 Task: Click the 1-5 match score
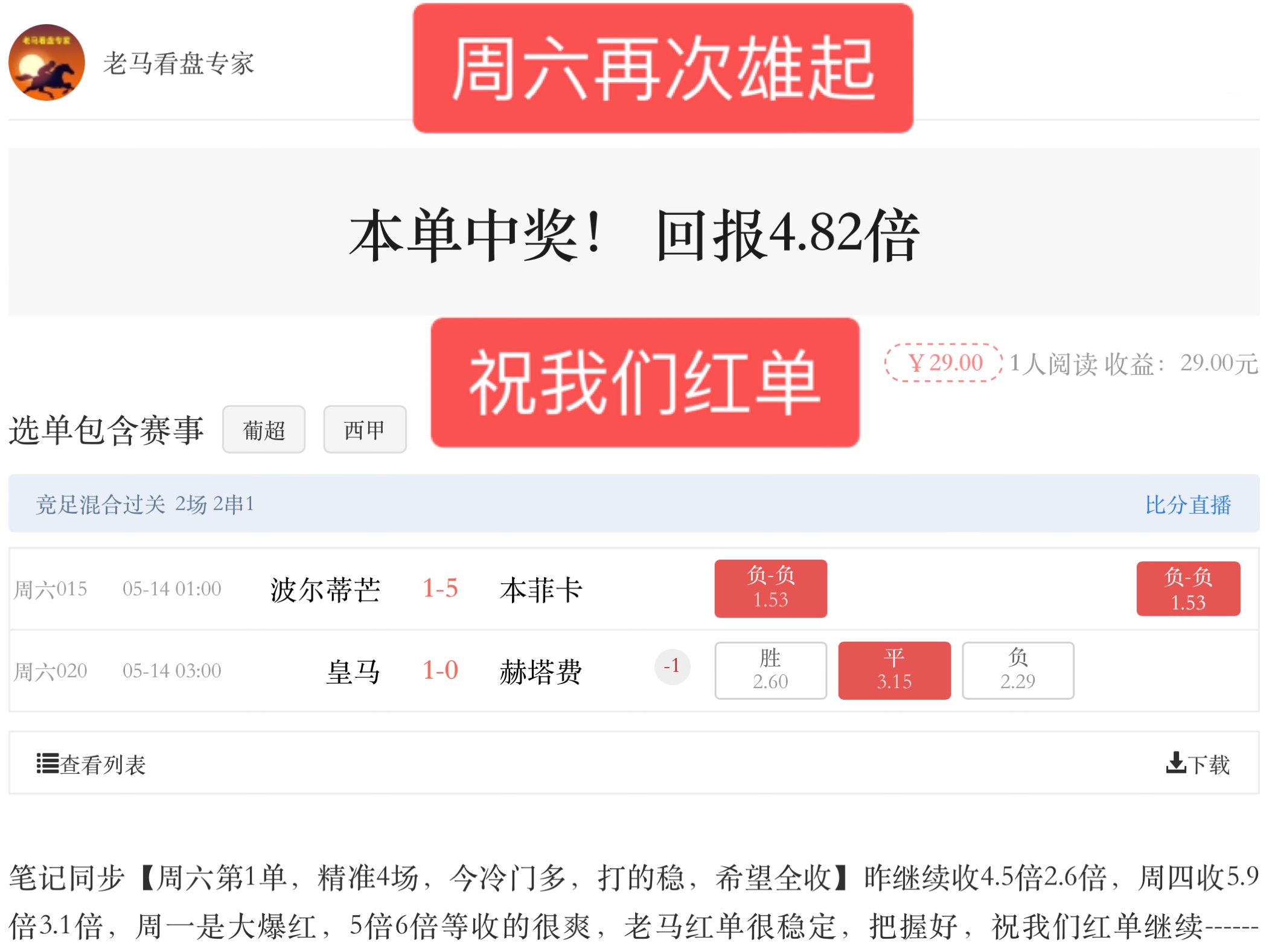440,589
